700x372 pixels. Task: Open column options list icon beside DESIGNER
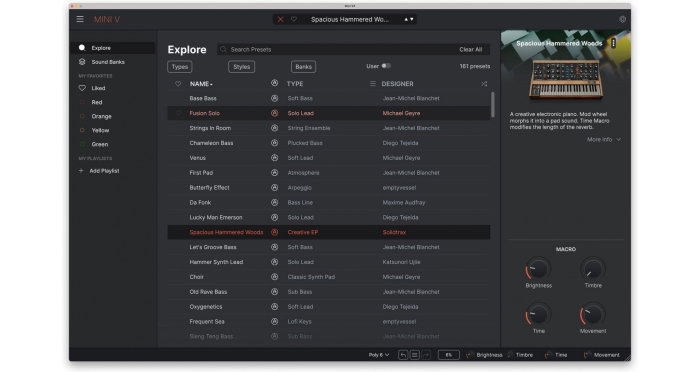(372, 84)
